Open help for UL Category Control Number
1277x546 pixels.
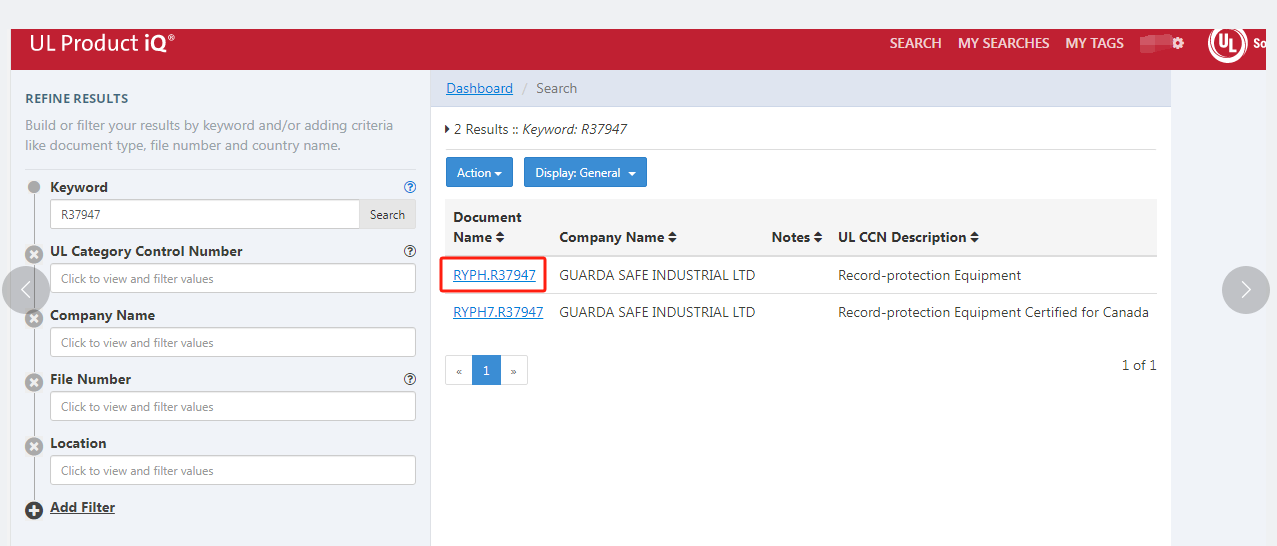409,251
